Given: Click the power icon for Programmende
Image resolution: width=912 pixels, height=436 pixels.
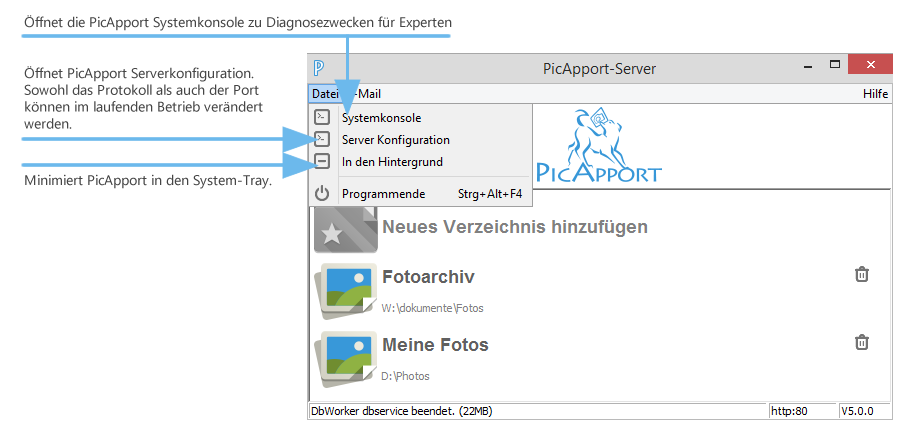Looking at the screenshot, I should click(322, 194).
